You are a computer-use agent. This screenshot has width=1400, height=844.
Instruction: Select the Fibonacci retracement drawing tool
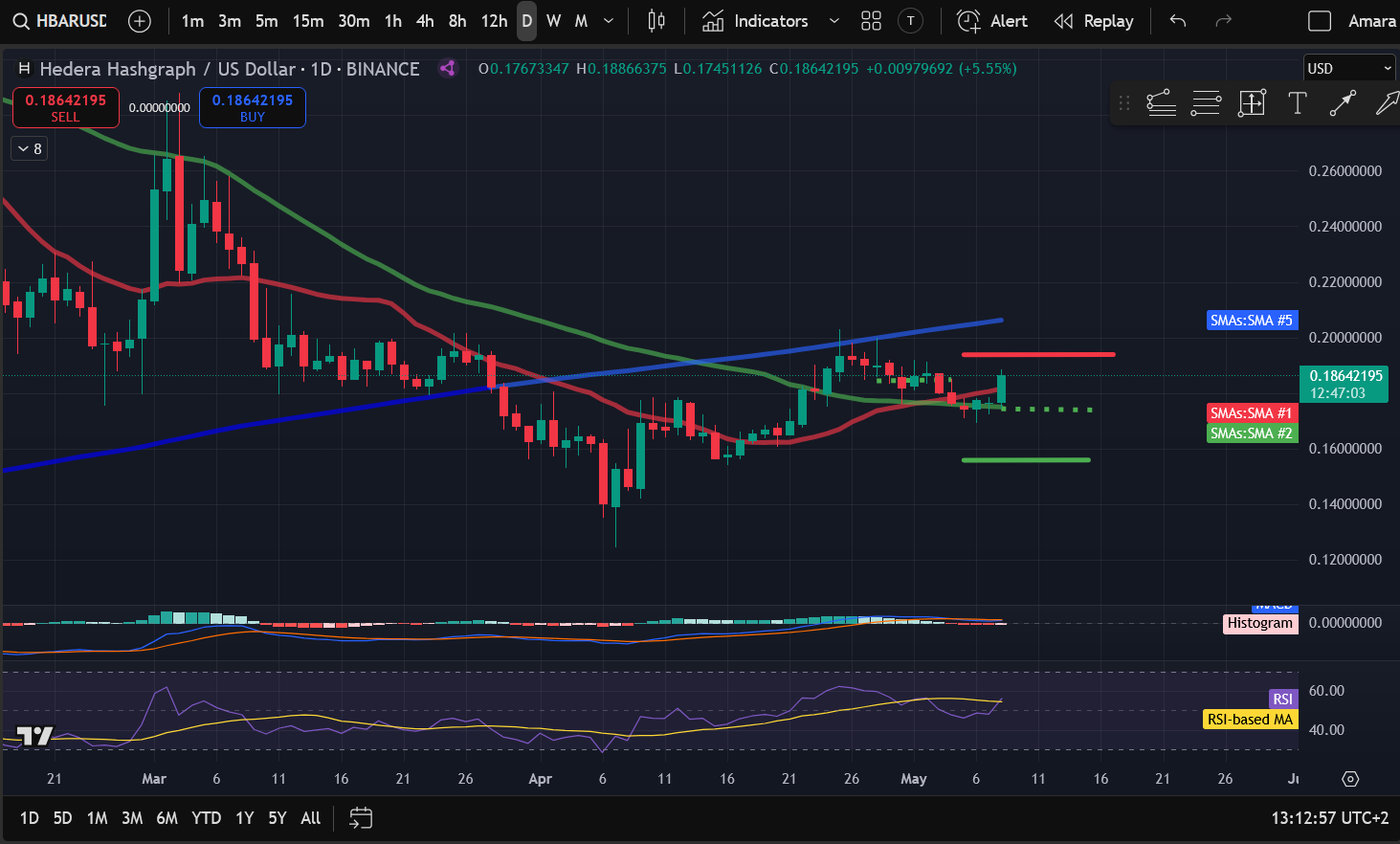(x=1161, y=103)
